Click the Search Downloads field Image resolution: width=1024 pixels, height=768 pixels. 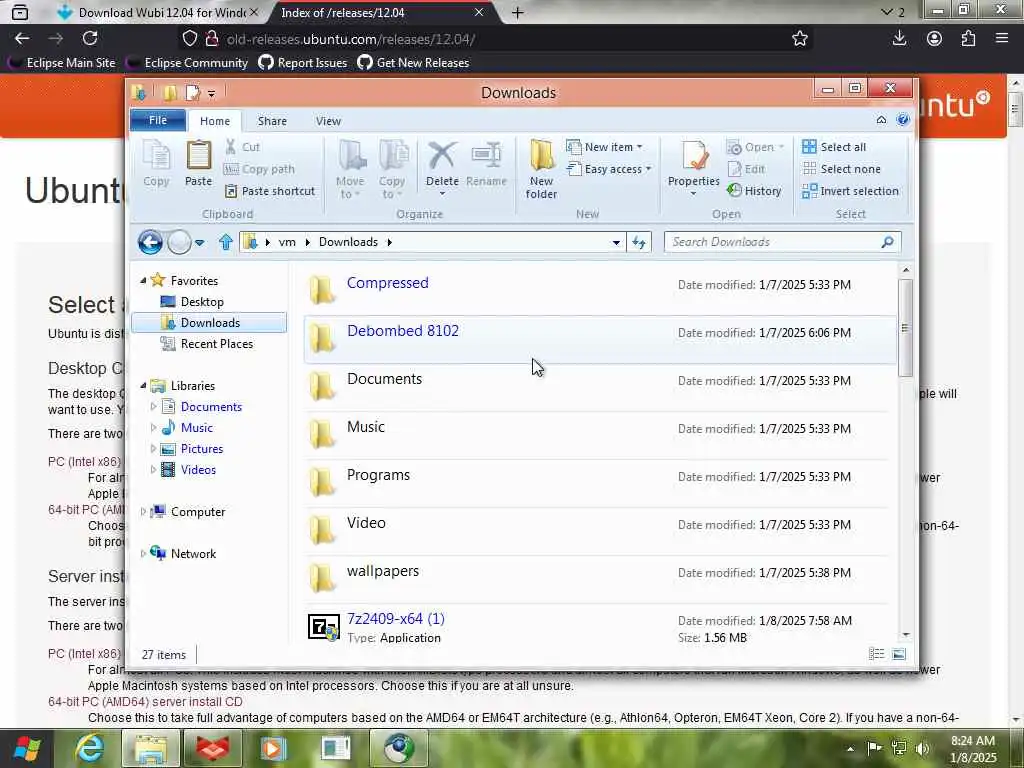pos(782,242)
